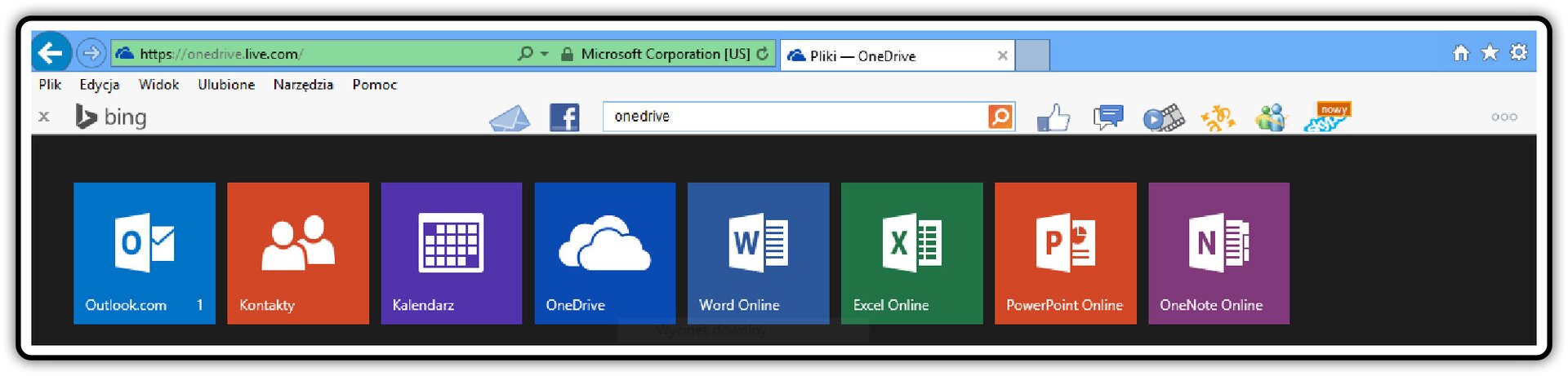Click the security padlock icon
Image resolution: width=1568 pixels, height=376 pixels.
(x=567, y=55)
